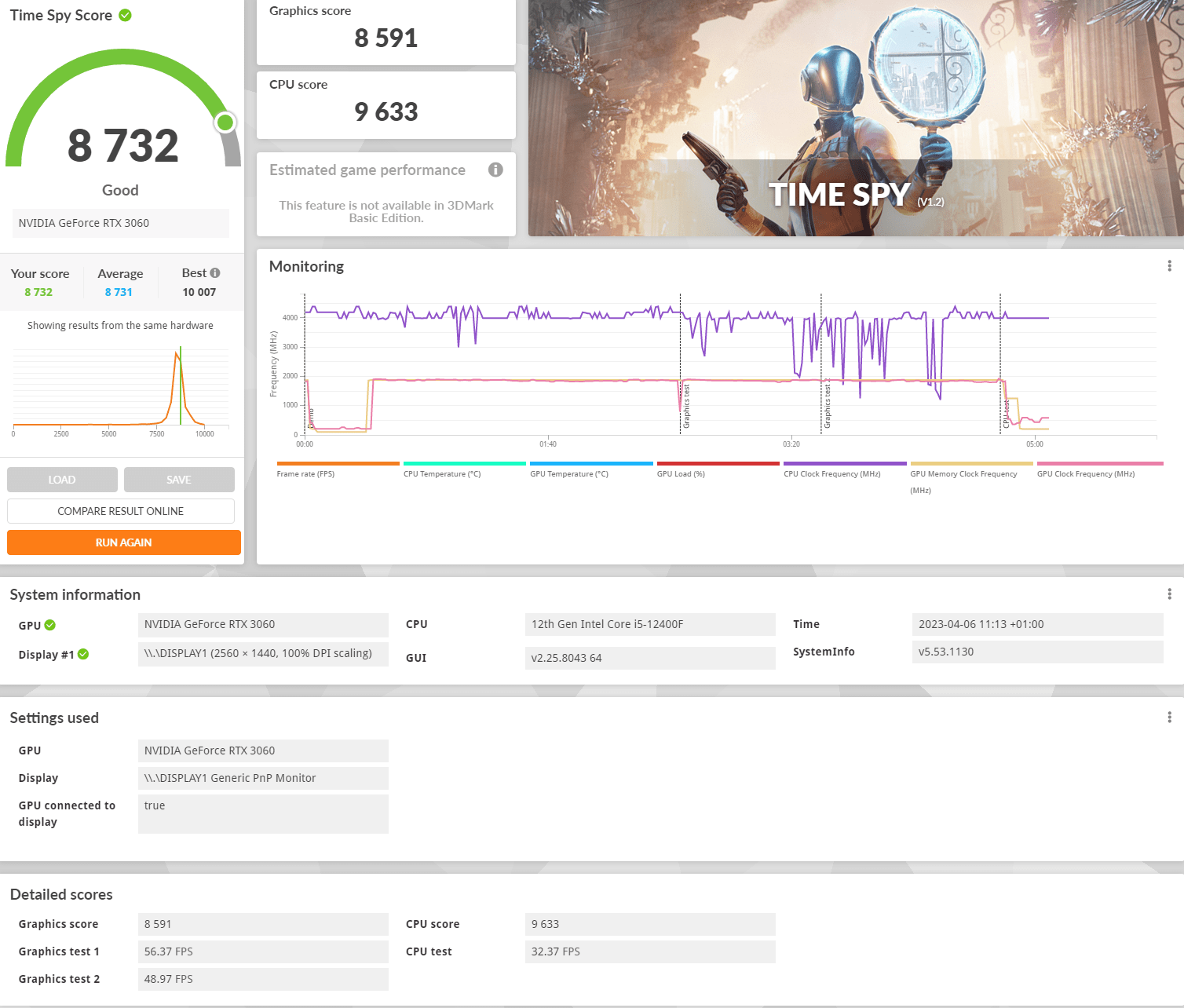Viewport: 1184px width, 1008px height.
Task: Click the green GPU validation checkmark
Action: pyautogui.click(x=50, y=625)
